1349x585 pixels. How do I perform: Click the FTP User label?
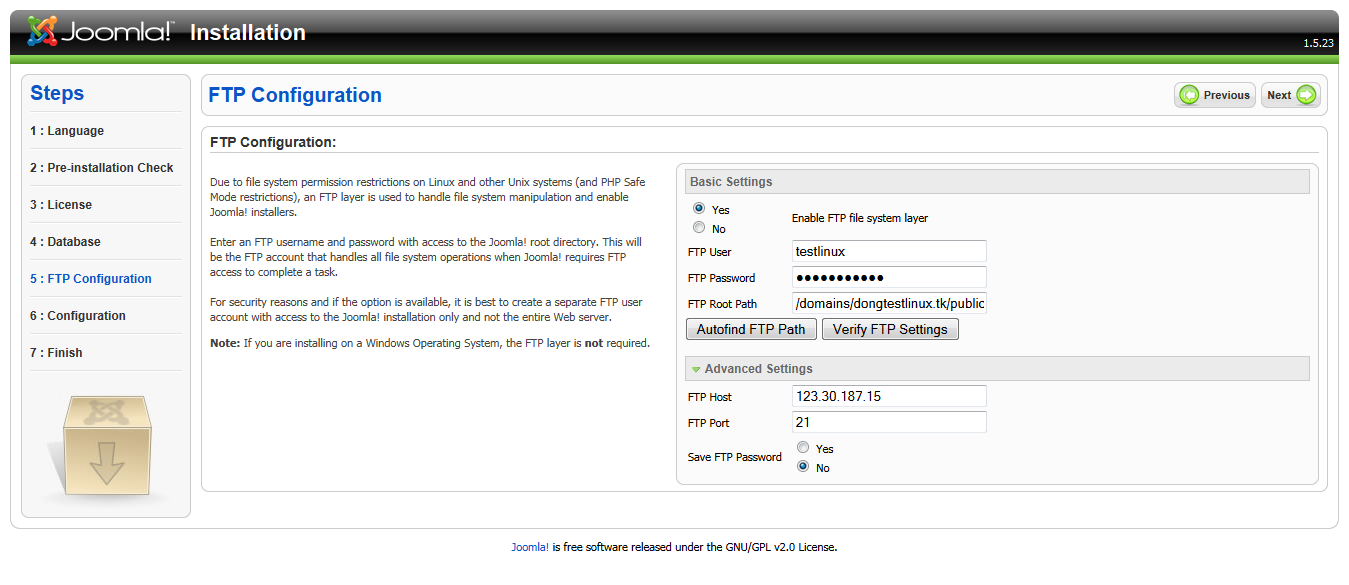pyautogui.click(x=710, y=252)
